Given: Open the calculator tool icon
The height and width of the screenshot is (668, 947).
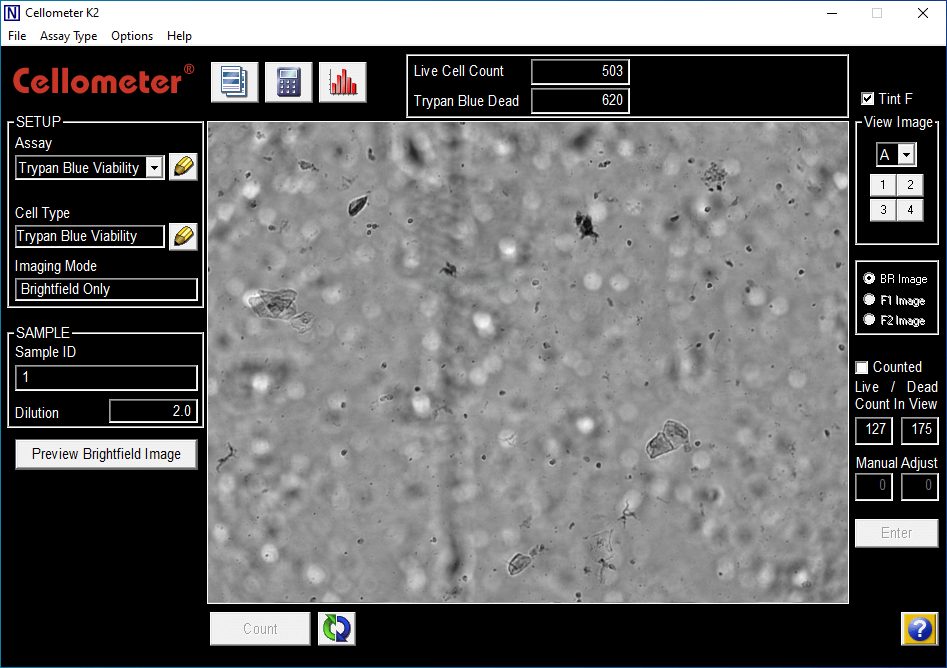Looking at the screenshot, I should point(288,82).
